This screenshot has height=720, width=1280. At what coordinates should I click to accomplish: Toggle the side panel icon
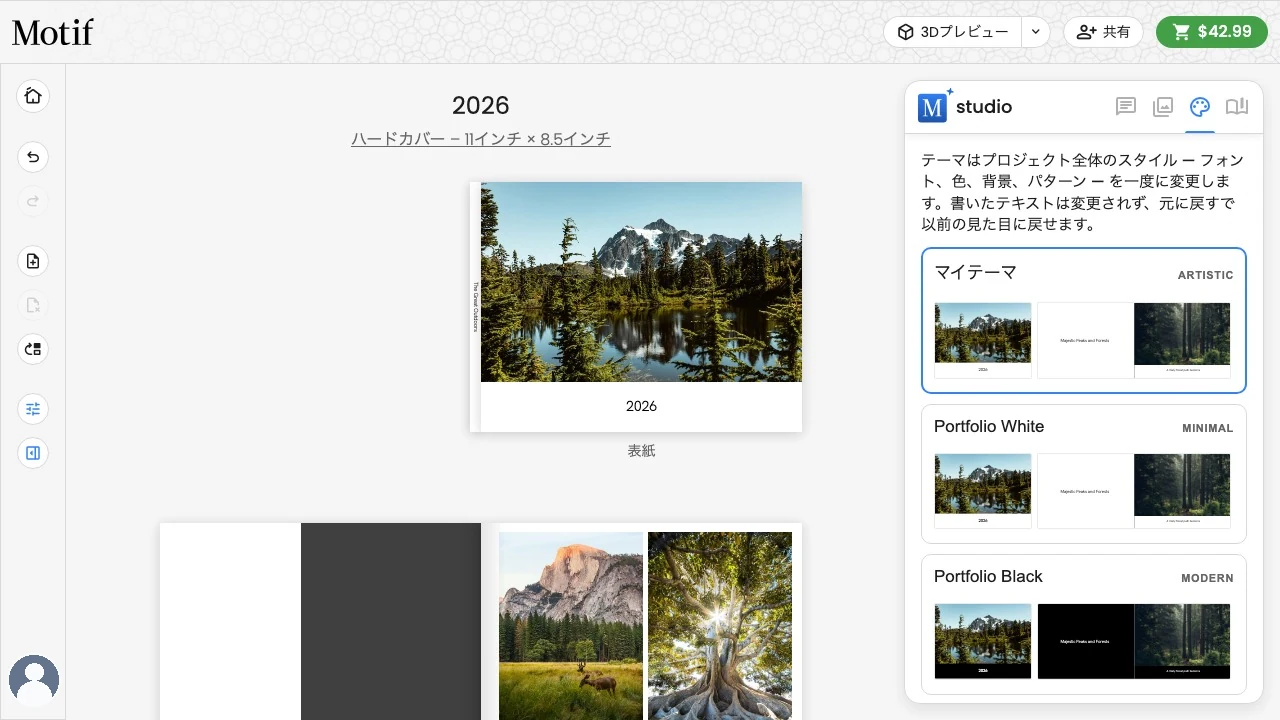point(33,453)
